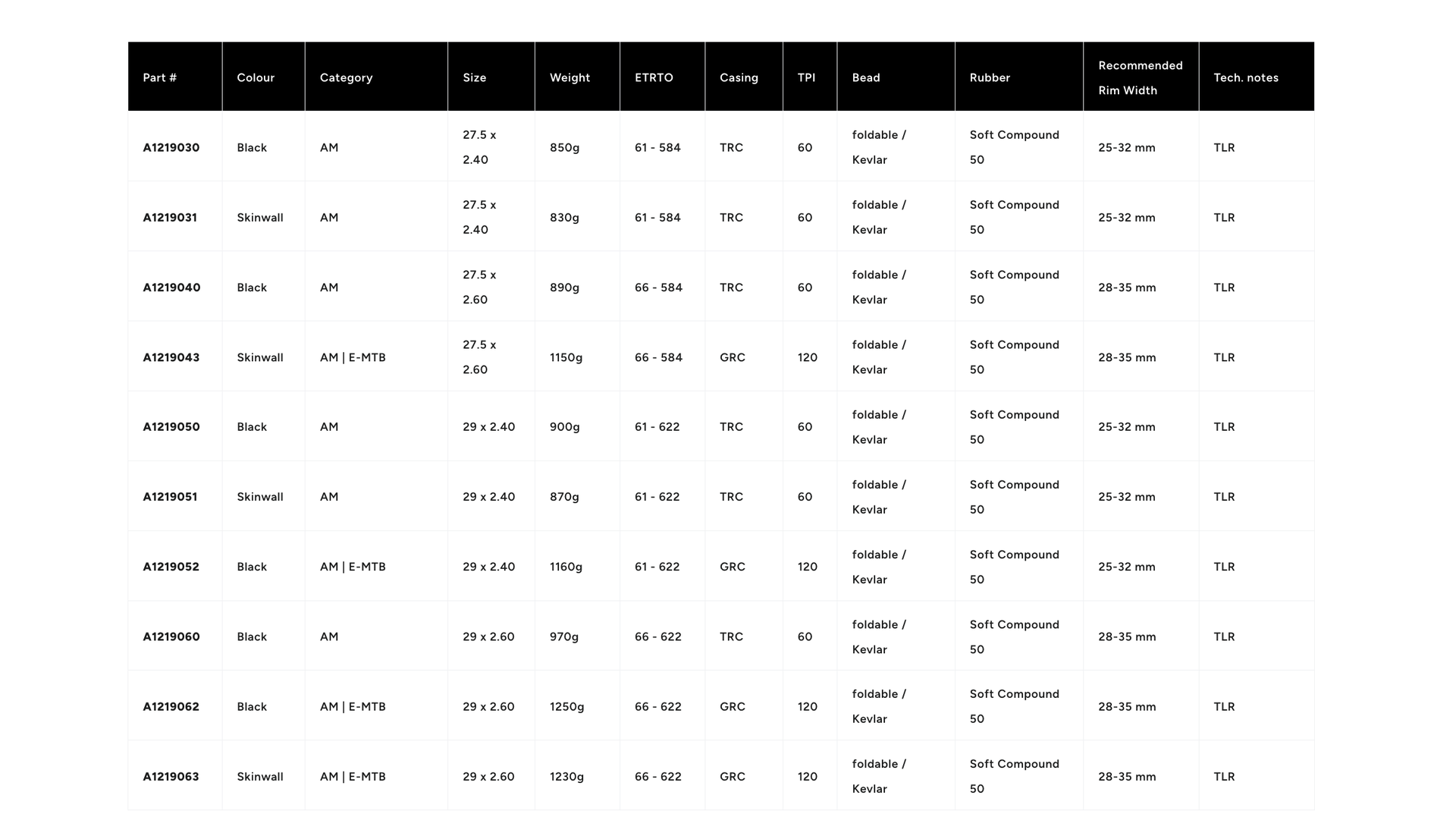Click the Bead column header
Screen dimensions: 1456x814
coord(866,77)
